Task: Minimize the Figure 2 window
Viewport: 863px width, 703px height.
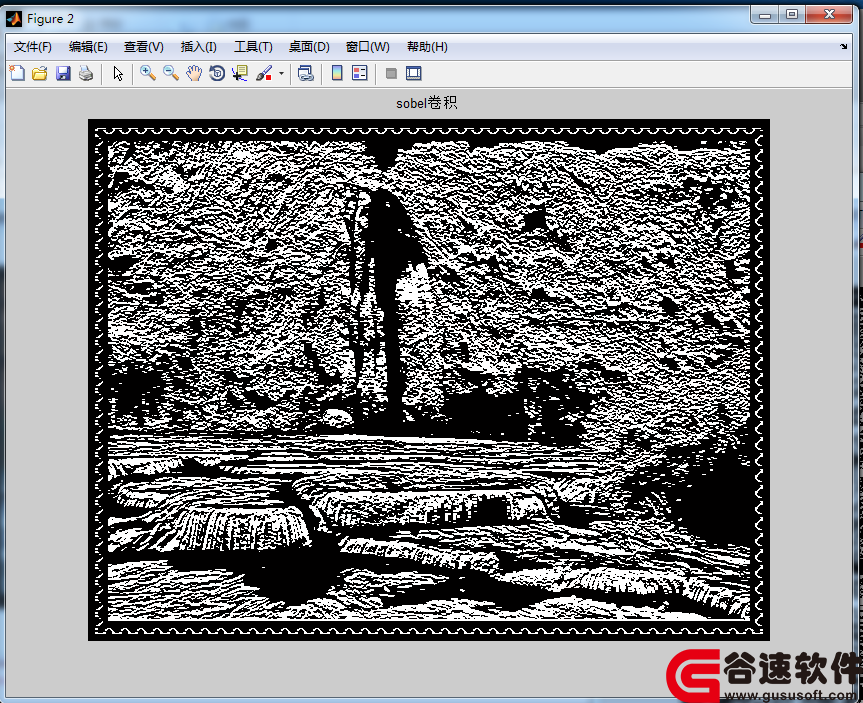Action: 764,14
